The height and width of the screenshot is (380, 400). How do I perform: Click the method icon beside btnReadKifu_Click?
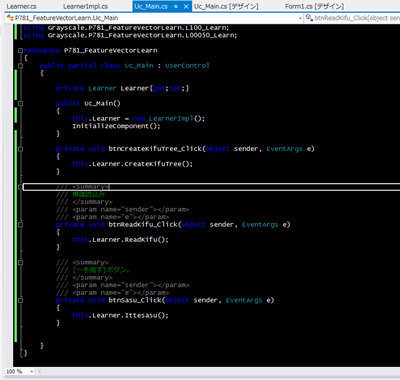309,18
